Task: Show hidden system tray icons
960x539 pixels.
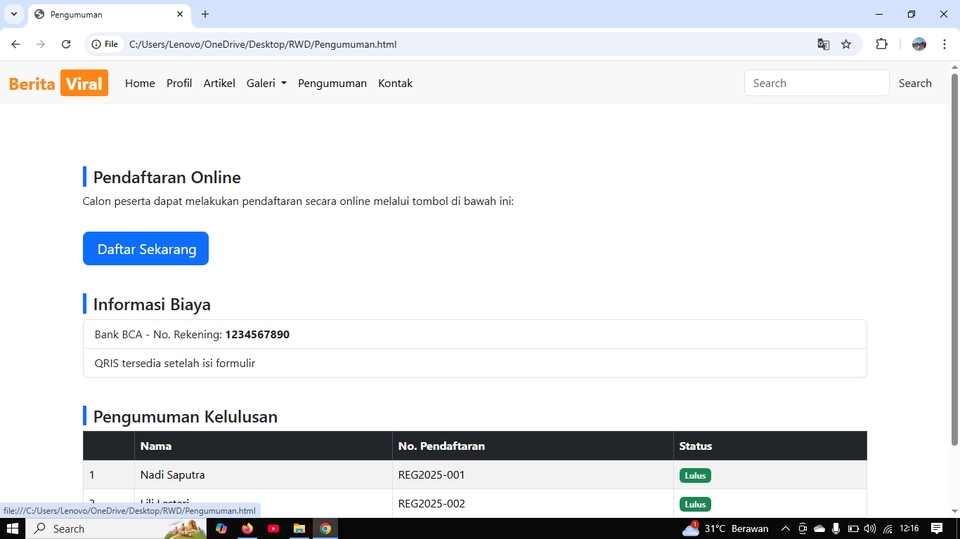Action: pos(785,528)
